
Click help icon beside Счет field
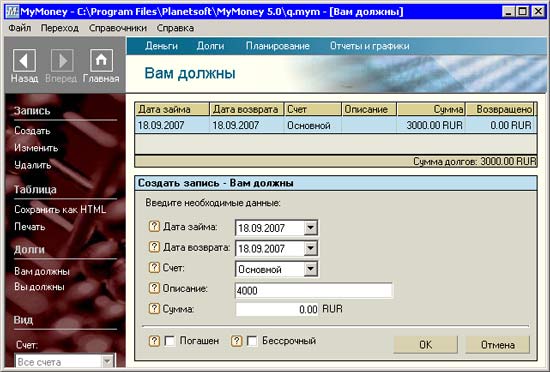click(154, 268)
